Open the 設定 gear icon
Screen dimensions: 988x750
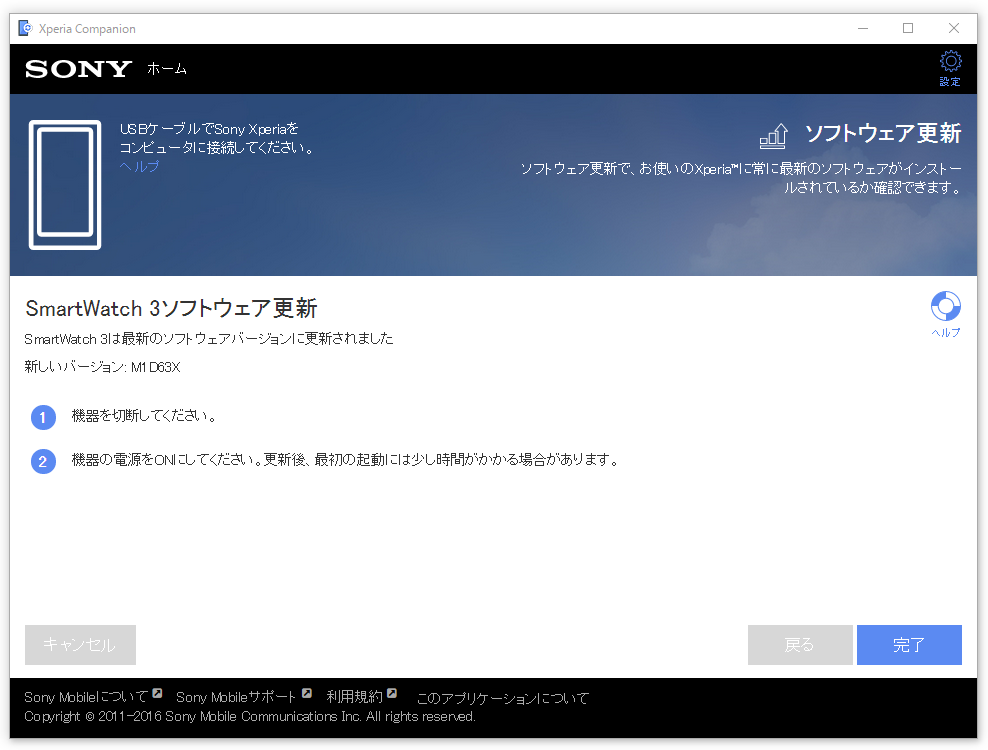coord(950,62)
